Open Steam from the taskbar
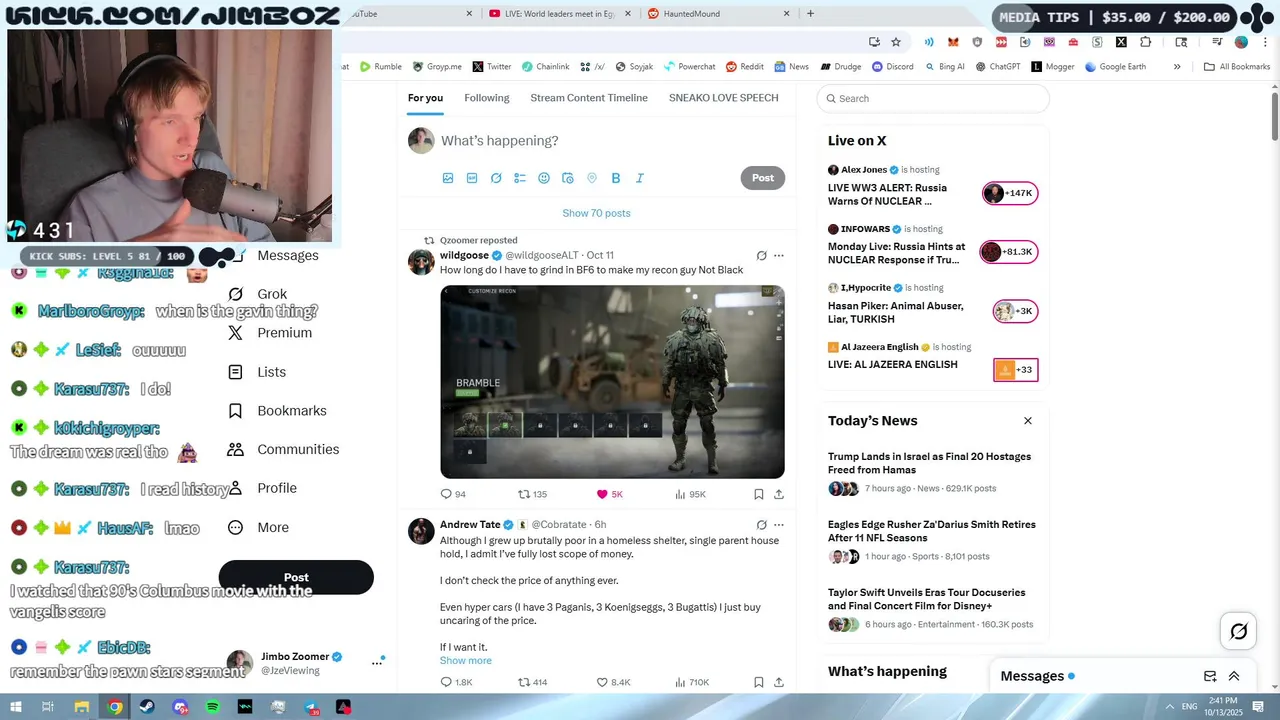Image resolution: width=1280 pixels, height=720 pixels. 147,707
